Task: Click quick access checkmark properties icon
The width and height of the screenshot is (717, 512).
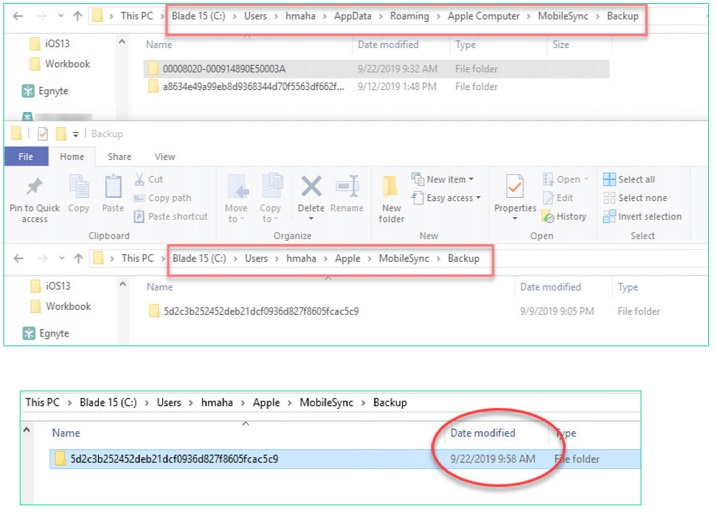Action: click(x=43, y=133)
